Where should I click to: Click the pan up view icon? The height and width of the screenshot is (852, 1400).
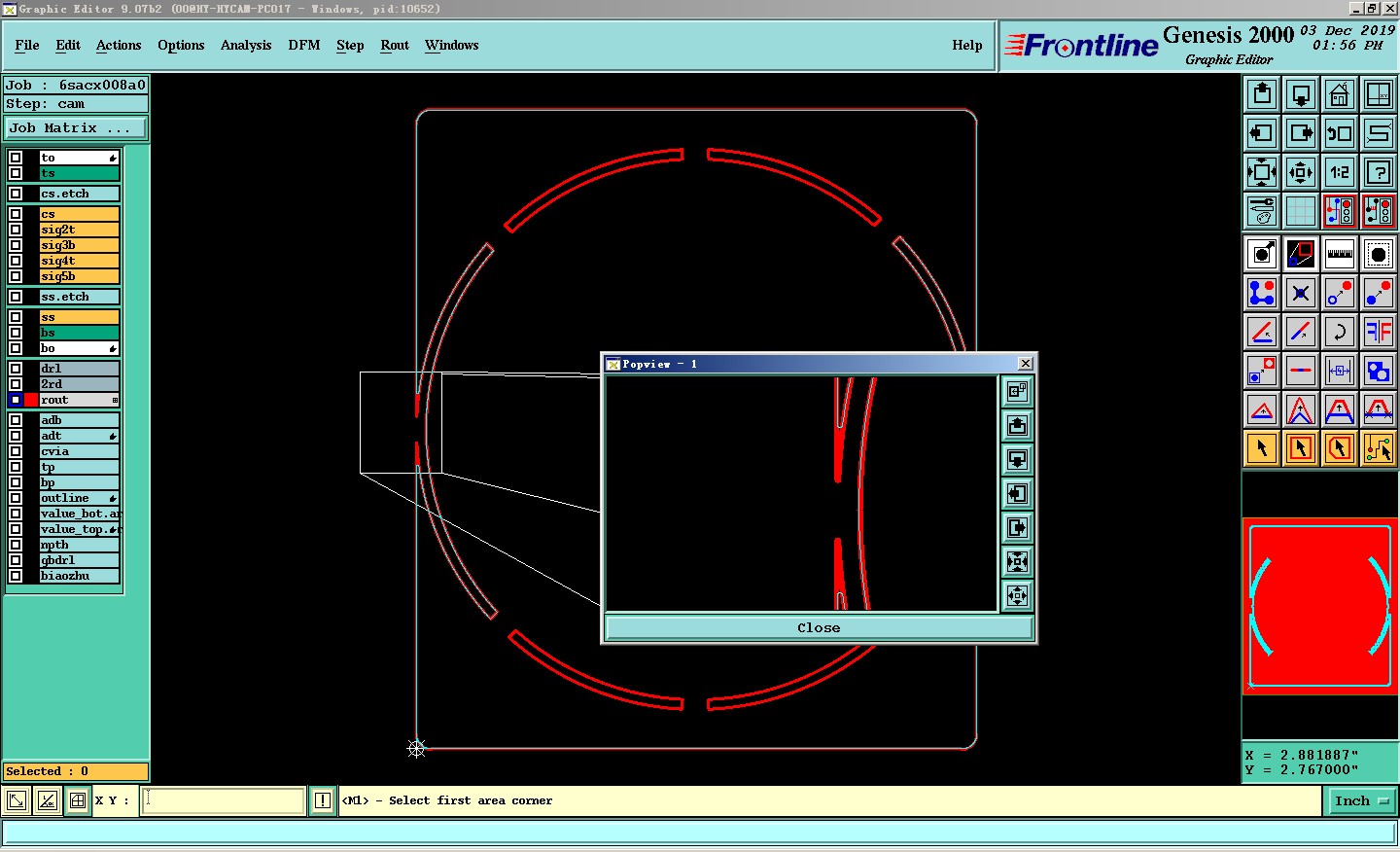click(x=1262, y=94)
